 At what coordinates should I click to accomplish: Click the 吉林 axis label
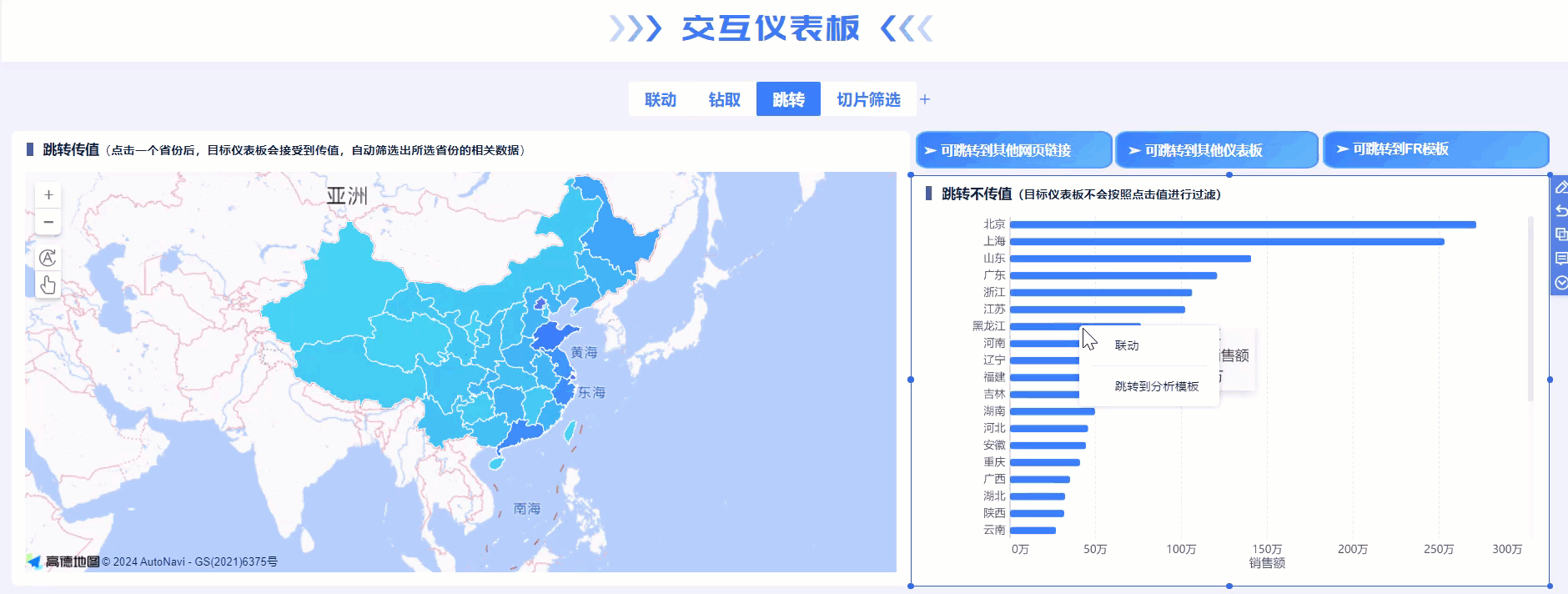tap(994, 394)
